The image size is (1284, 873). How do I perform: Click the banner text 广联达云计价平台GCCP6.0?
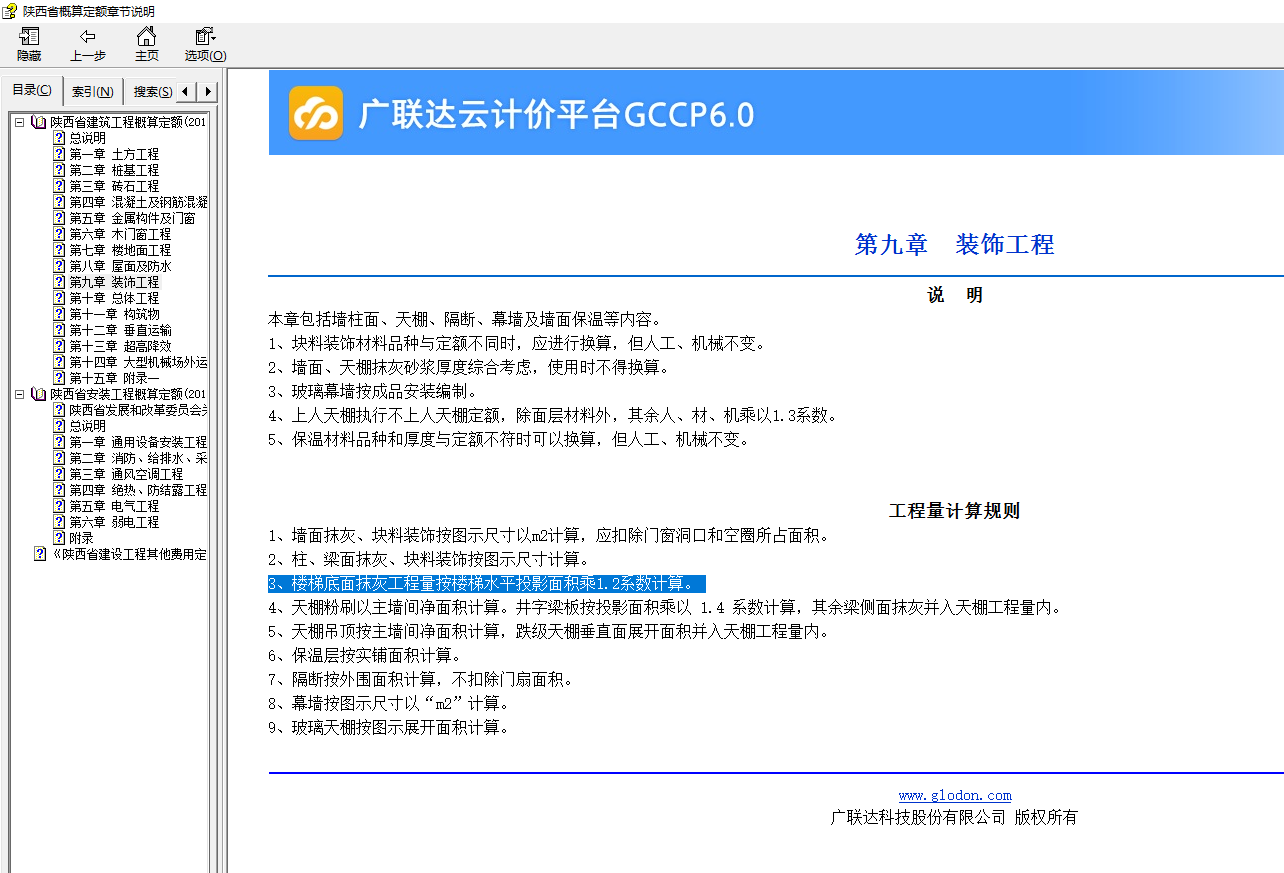(556, 114)
